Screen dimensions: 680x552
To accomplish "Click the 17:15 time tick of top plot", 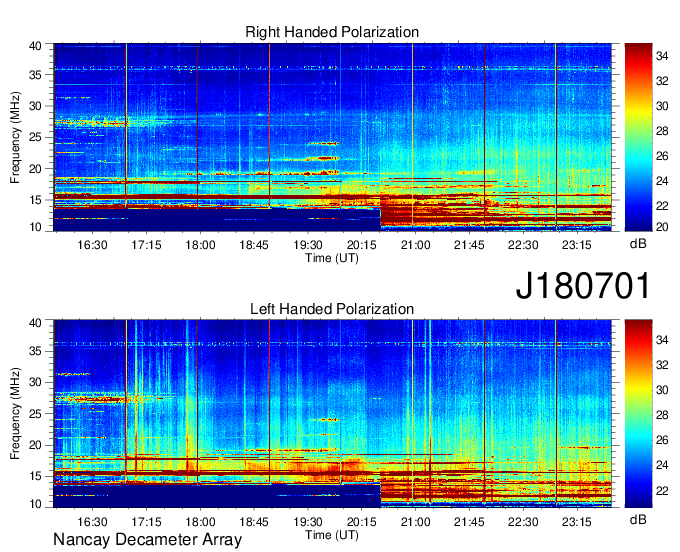I will (146, 245).
